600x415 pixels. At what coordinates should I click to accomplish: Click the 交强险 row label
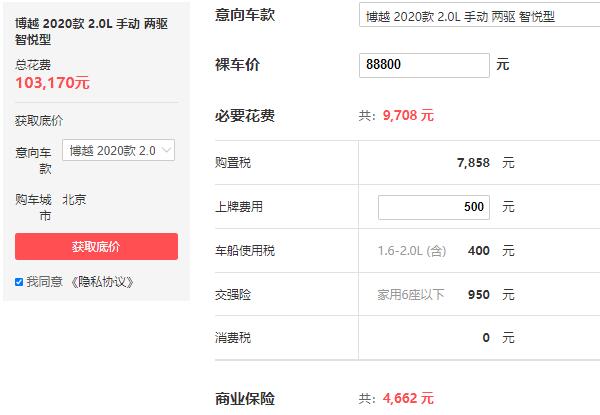[x=233, y=294]
